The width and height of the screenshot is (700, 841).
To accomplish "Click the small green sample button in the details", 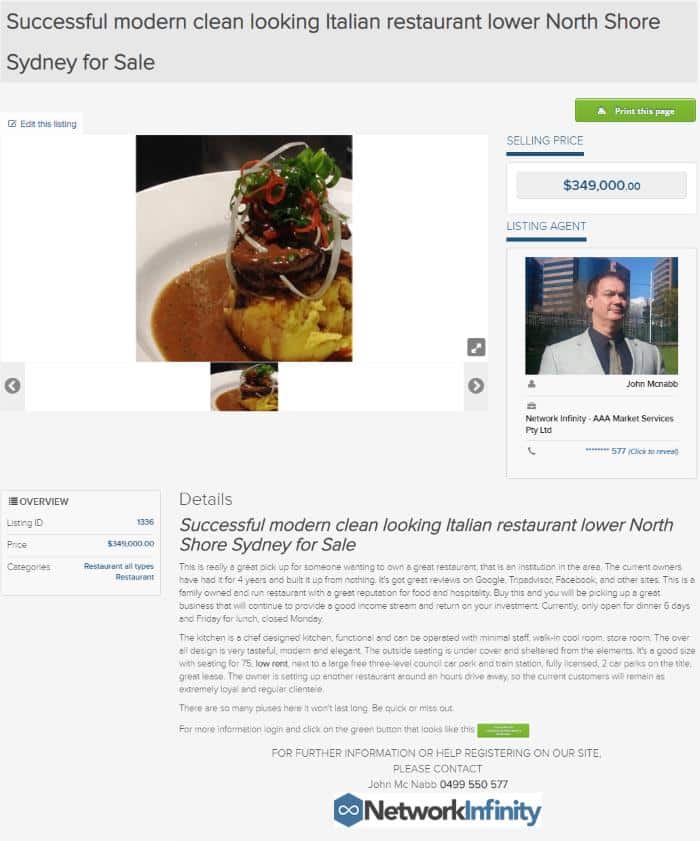I will pyautogui.click(x=503, y=730).
